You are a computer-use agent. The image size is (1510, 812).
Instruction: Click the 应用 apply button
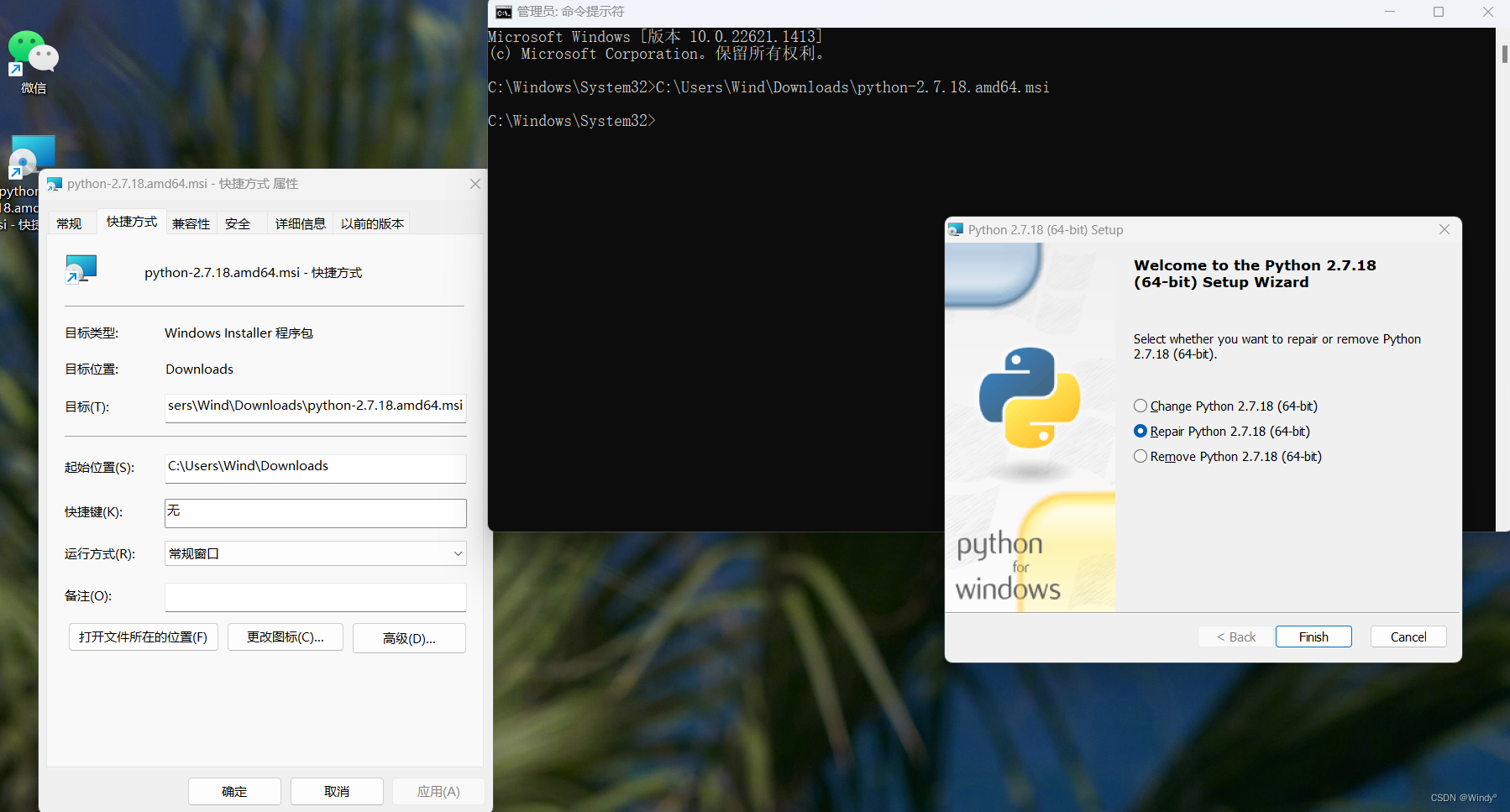point(438,791)
